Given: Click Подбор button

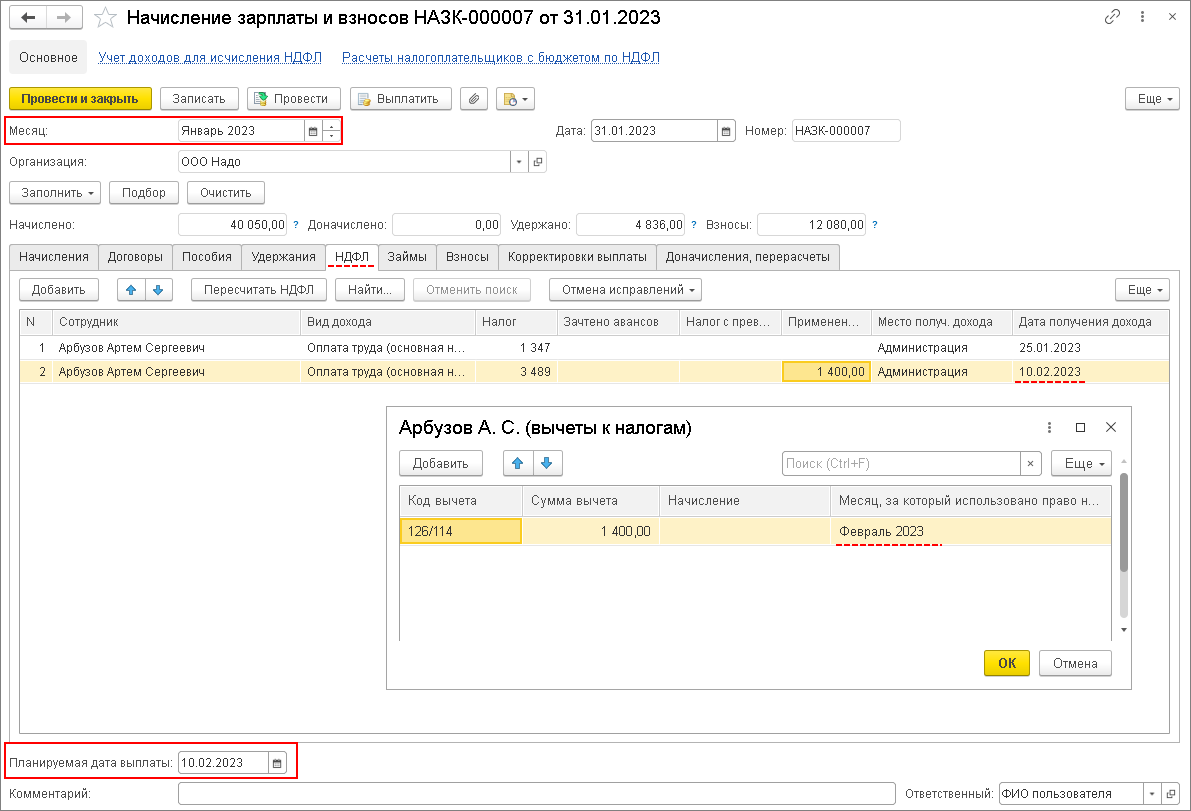Looking at the screenshot, I should (x=144, y=193).
